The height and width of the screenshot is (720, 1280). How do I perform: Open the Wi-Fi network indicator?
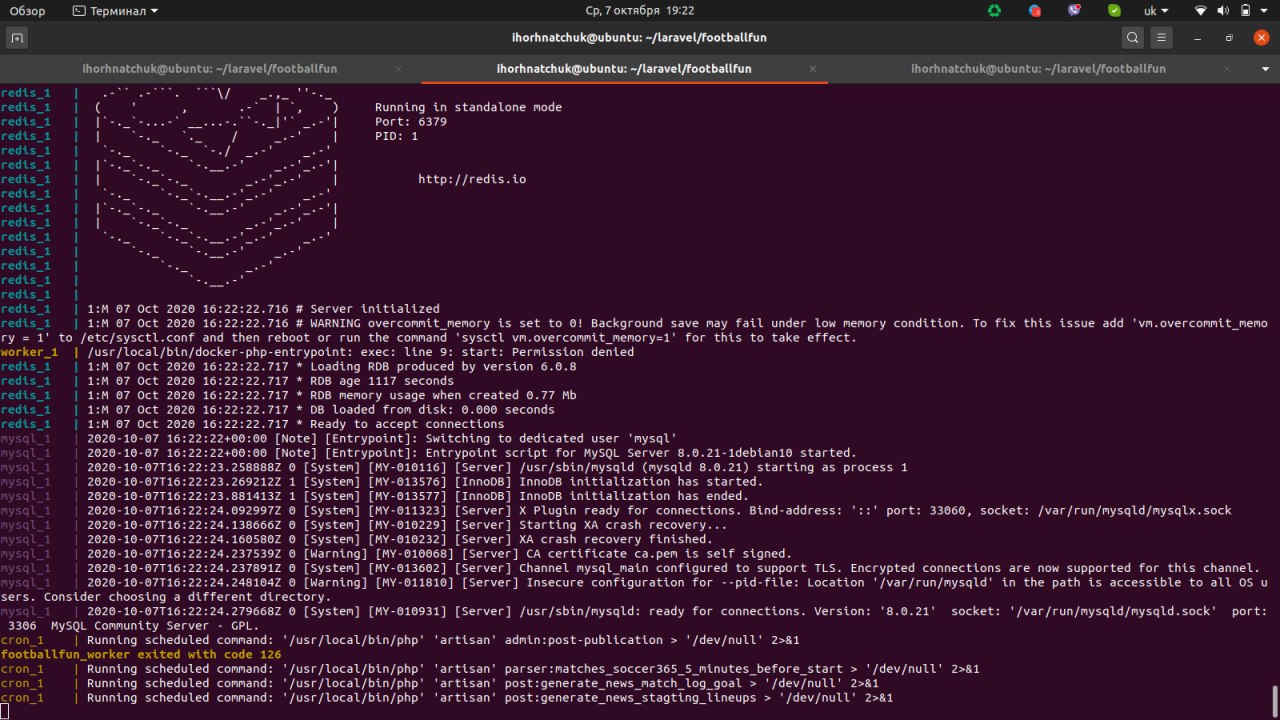[1201, 11]
